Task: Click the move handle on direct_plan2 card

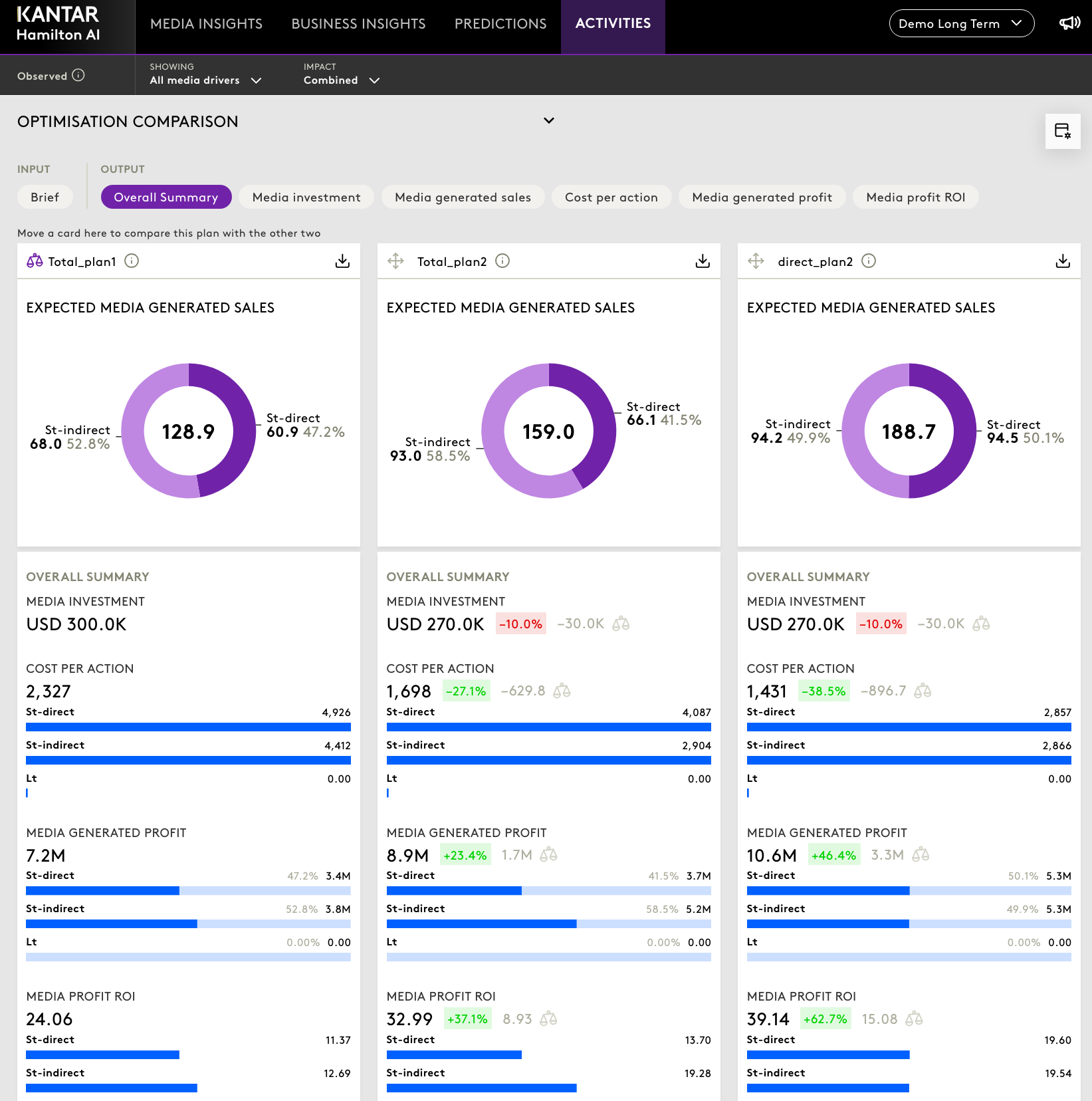Action: tap(756, 261)
